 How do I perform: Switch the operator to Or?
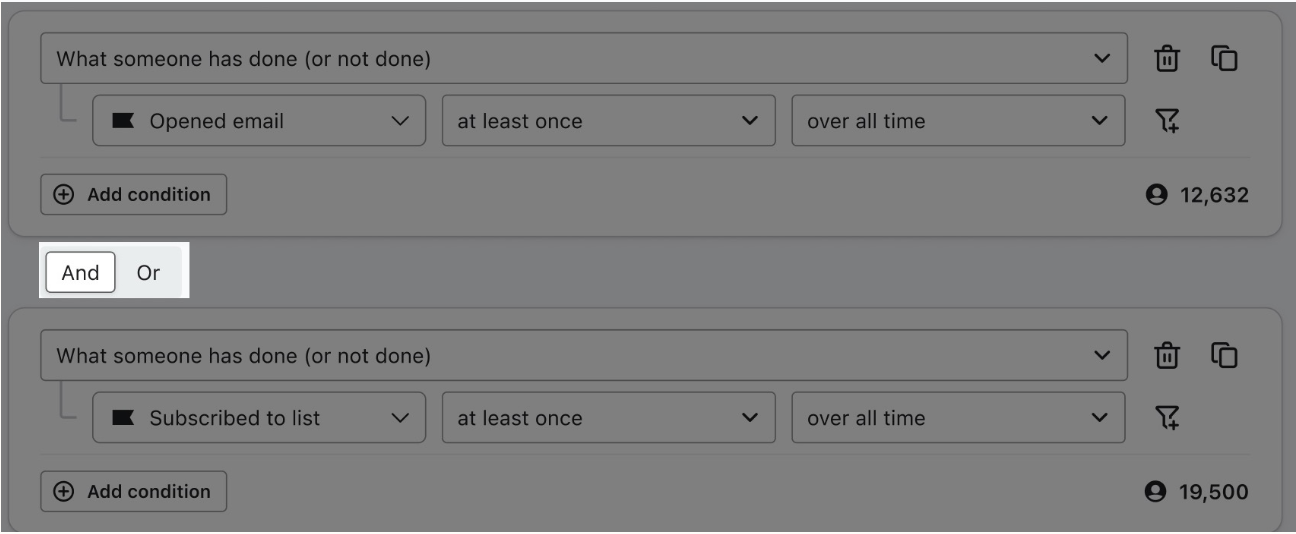(x=148, y=273)
